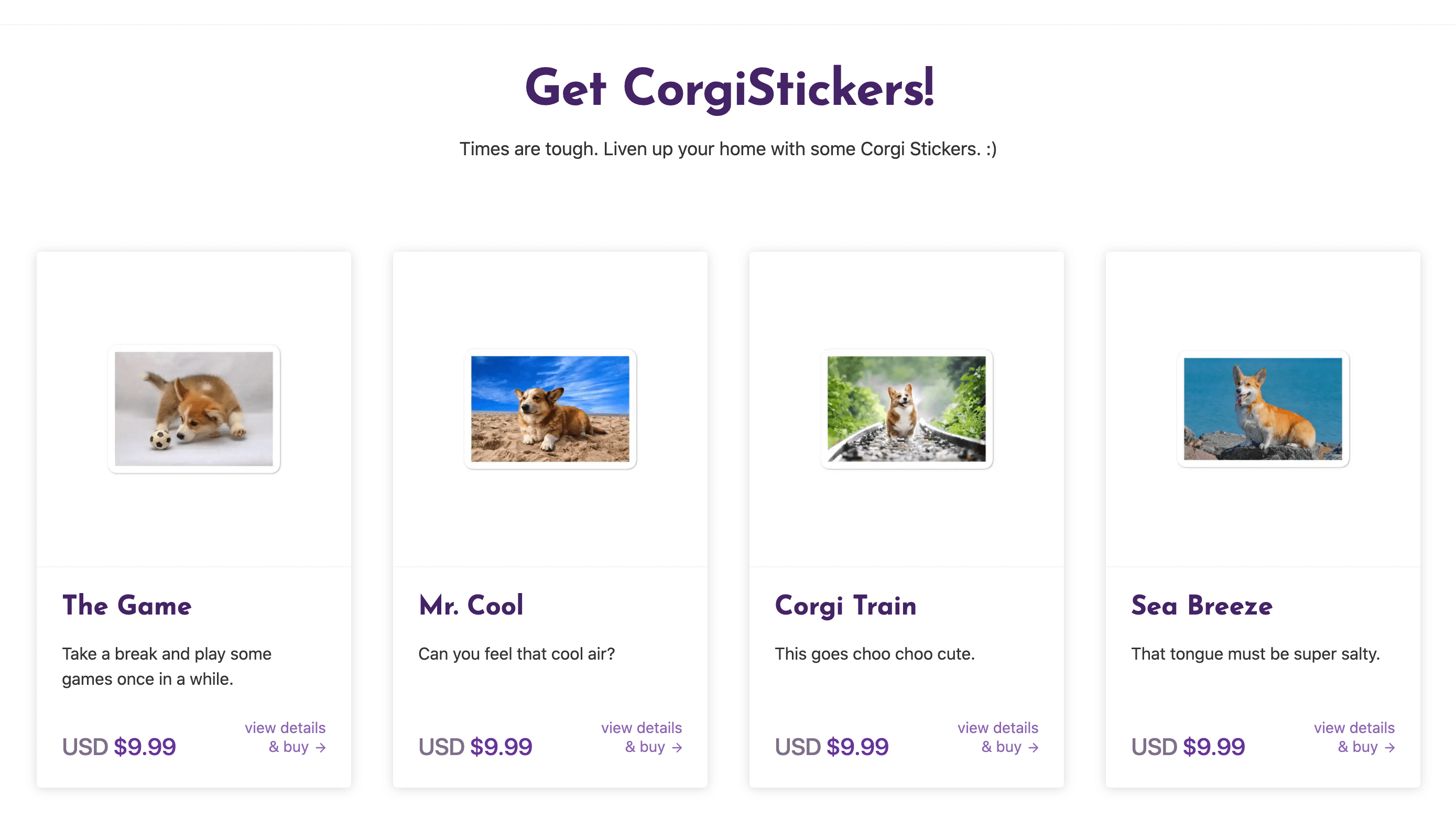1456x818 pixels.
Task: Click view details & buy under Sea Breeze
Action: point(1354,737)
